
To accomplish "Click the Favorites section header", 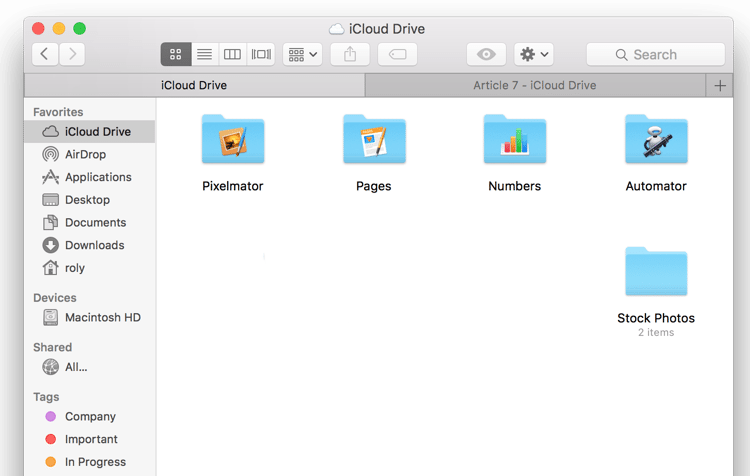I will tap(58, 112).
